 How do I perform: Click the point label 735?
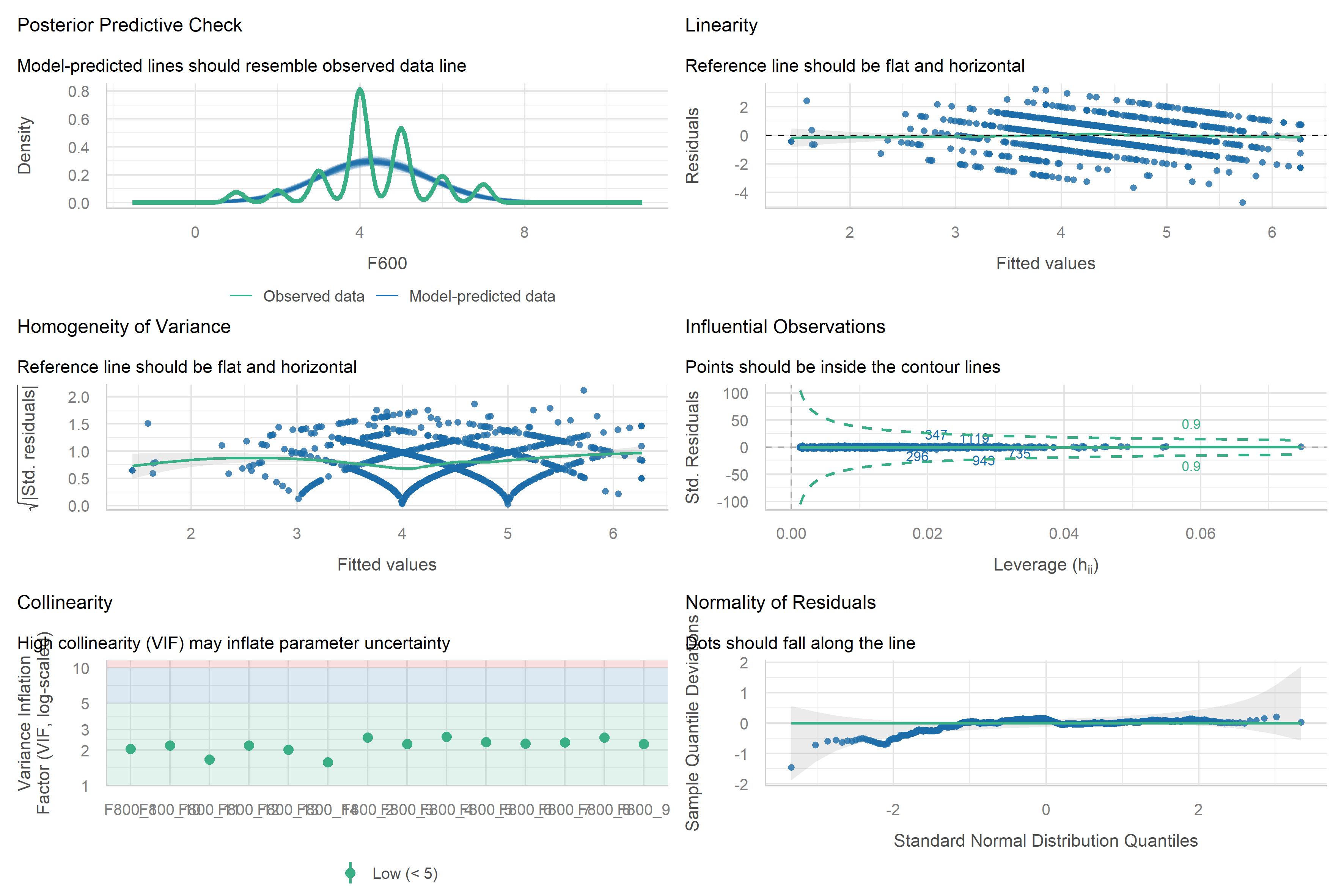[x=1019, y=454]
